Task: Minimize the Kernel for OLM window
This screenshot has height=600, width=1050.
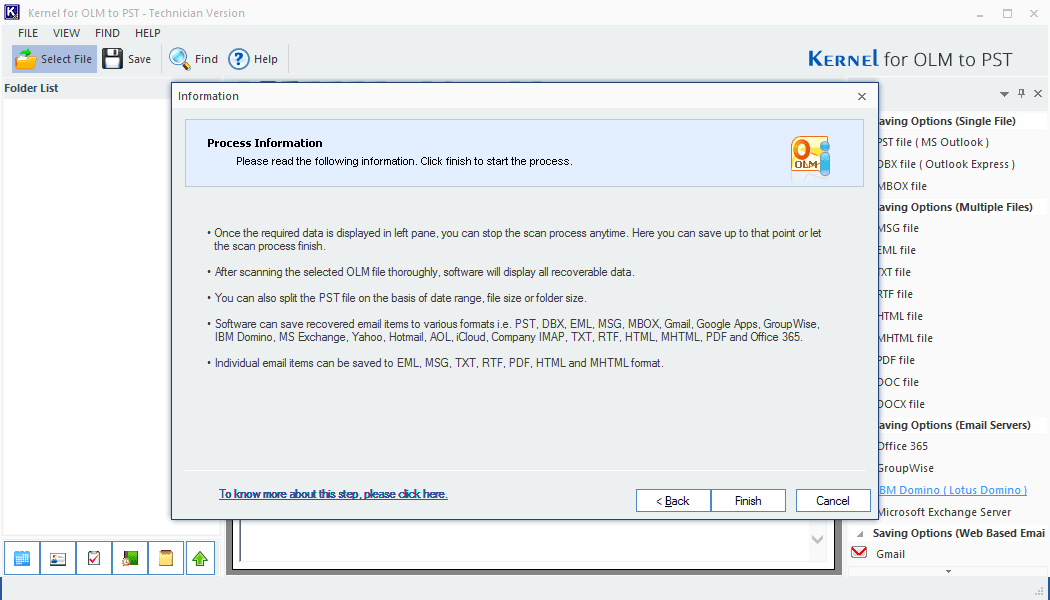Action: tap(980, 13)
